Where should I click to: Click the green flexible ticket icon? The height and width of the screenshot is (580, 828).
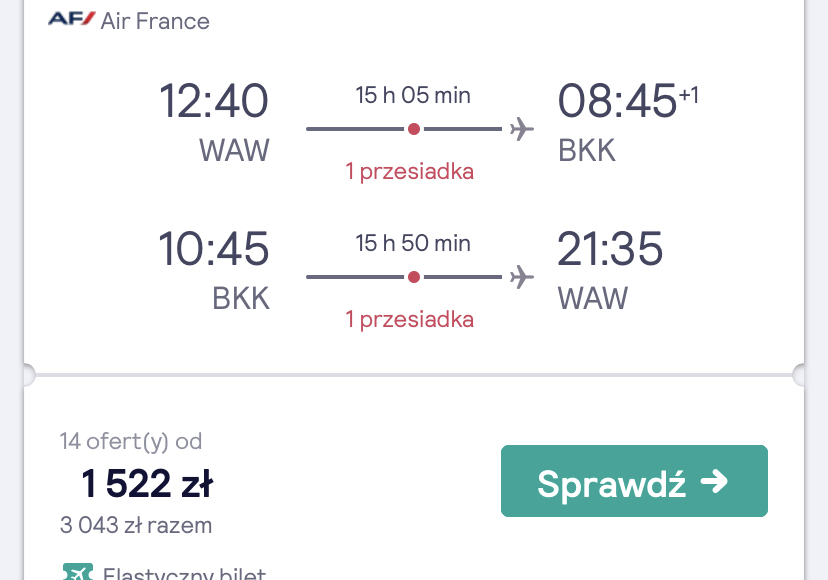point(78,572)
